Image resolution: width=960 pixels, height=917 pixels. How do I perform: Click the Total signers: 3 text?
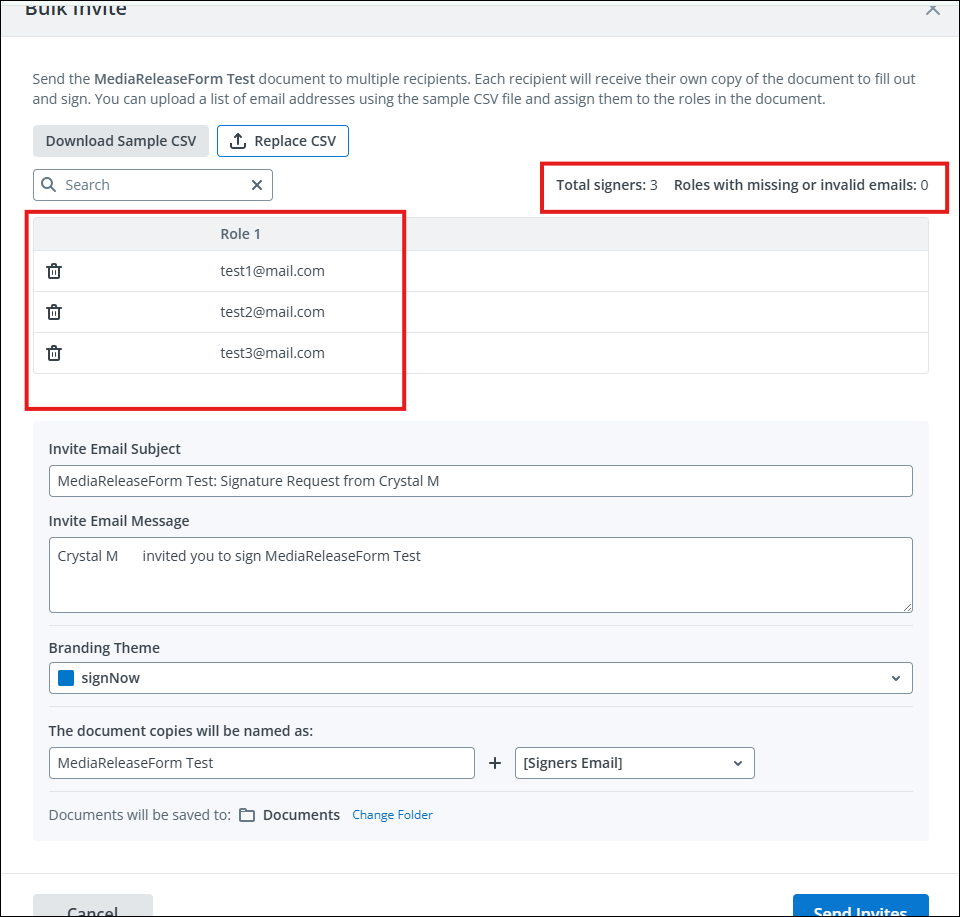click(x=607, y=185)
